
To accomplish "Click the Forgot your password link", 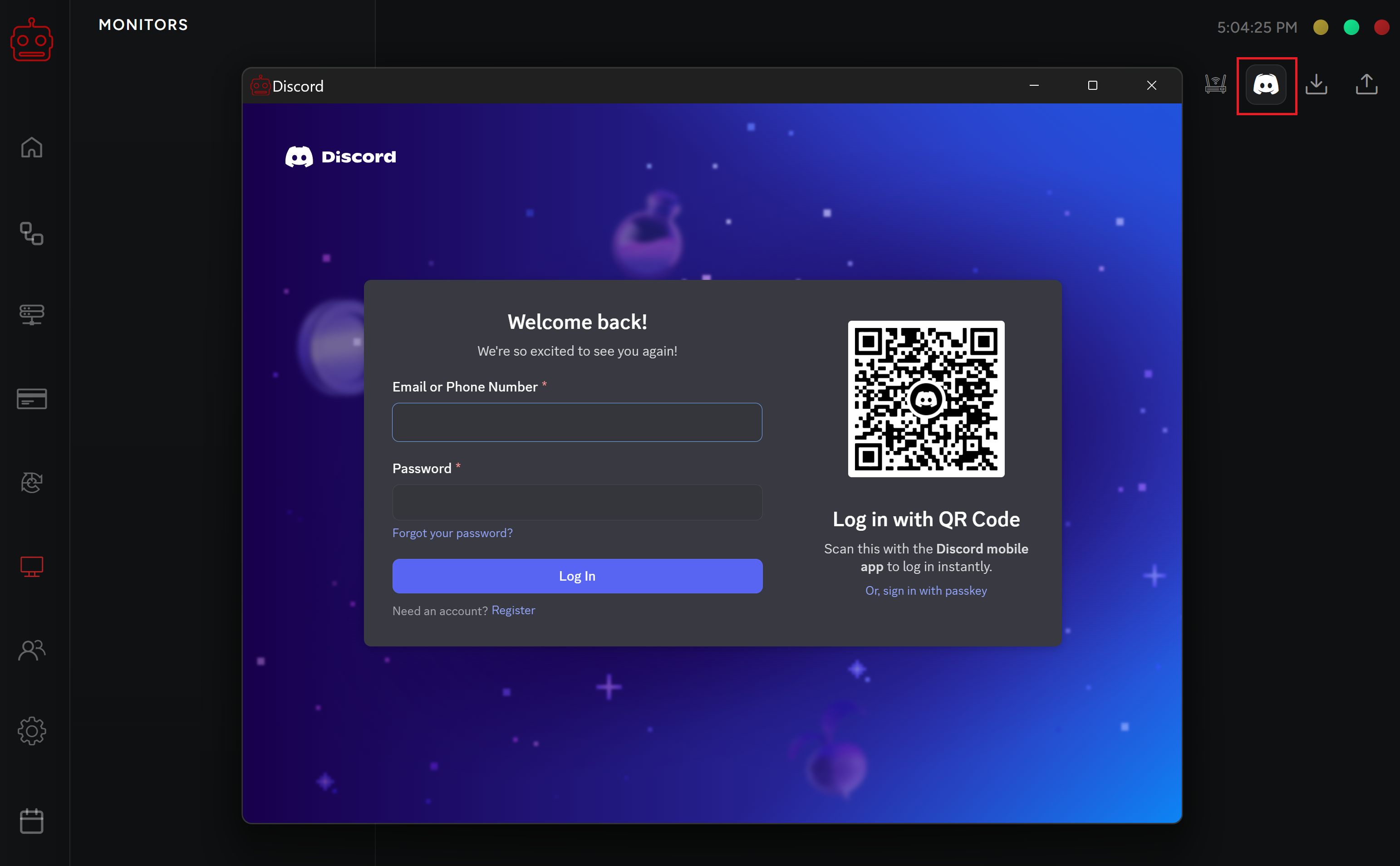I will coord(452,533).
